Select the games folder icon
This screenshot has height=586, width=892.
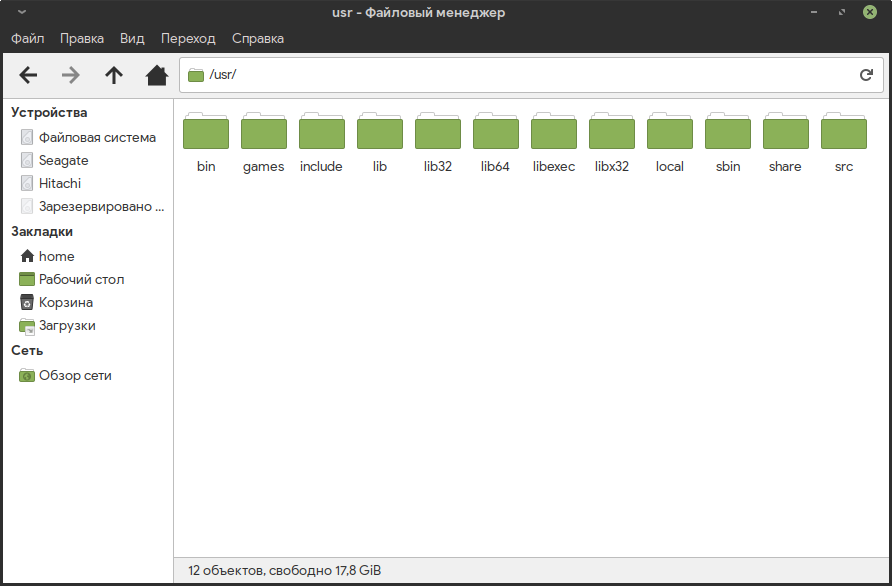pos(264,131)
